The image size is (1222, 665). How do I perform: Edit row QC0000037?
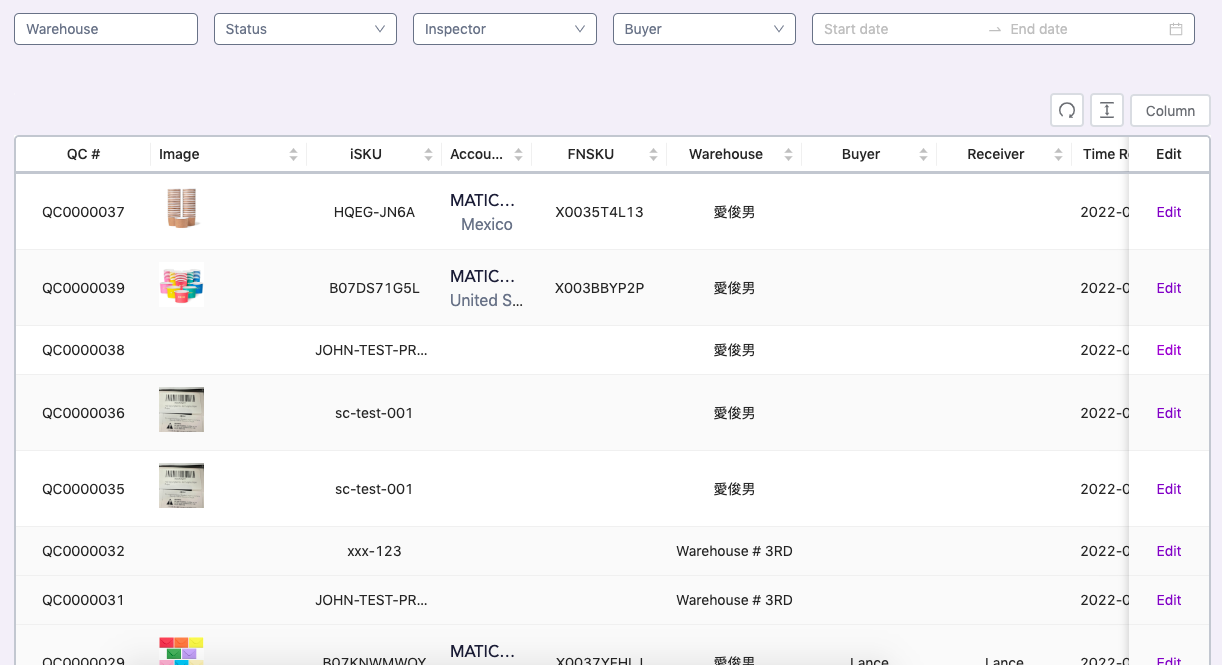pos(1169,212)
